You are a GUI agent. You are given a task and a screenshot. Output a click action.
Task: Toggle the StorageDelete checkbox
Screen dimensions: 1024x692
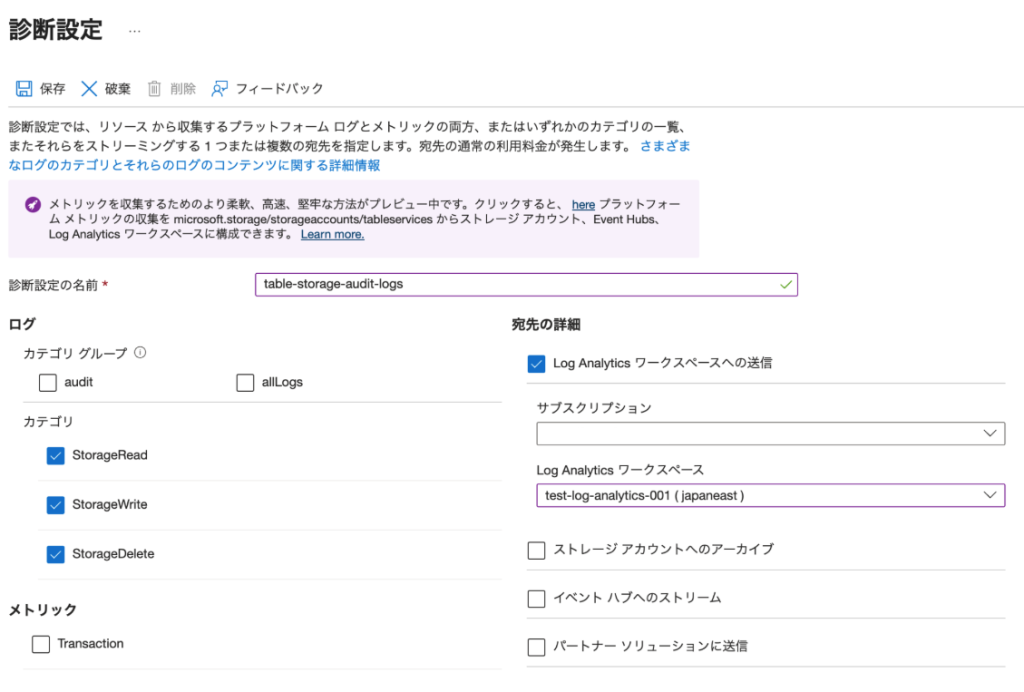point(56,554)
